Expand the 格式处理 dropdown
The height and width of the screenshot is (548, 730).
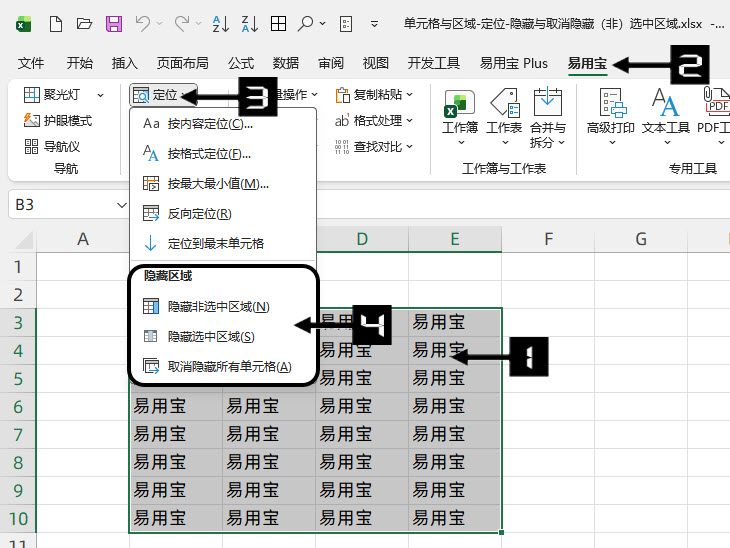[375, 121]
